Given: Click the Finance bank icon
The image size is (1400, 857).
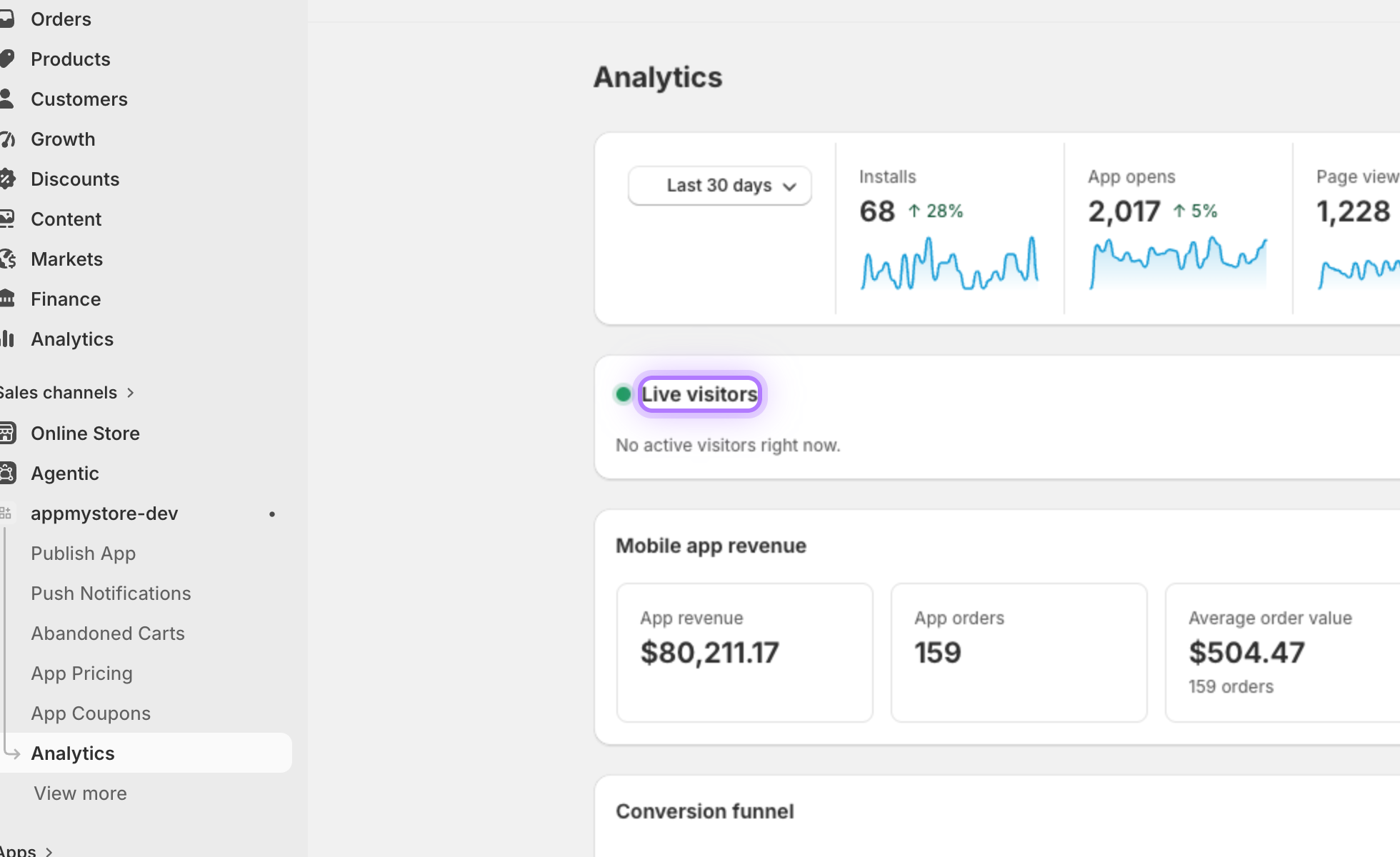Looking at the screenshot, I should tap(6, 299).
